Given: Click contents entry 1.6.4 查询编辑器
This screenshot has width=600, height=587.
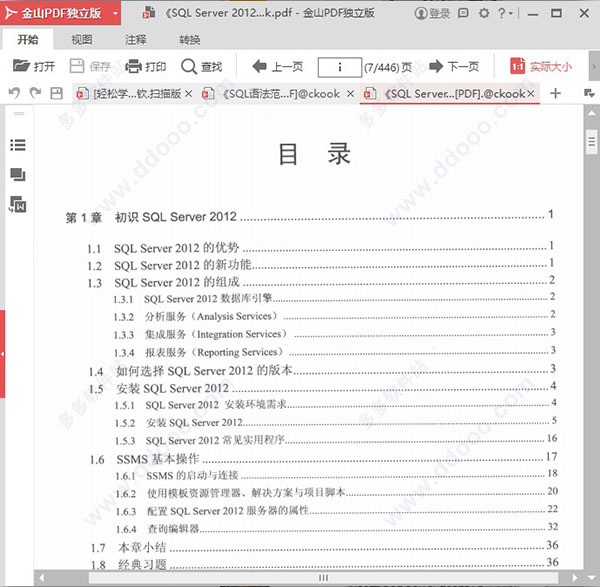Looking at the screenshot, I should [337, 528].
